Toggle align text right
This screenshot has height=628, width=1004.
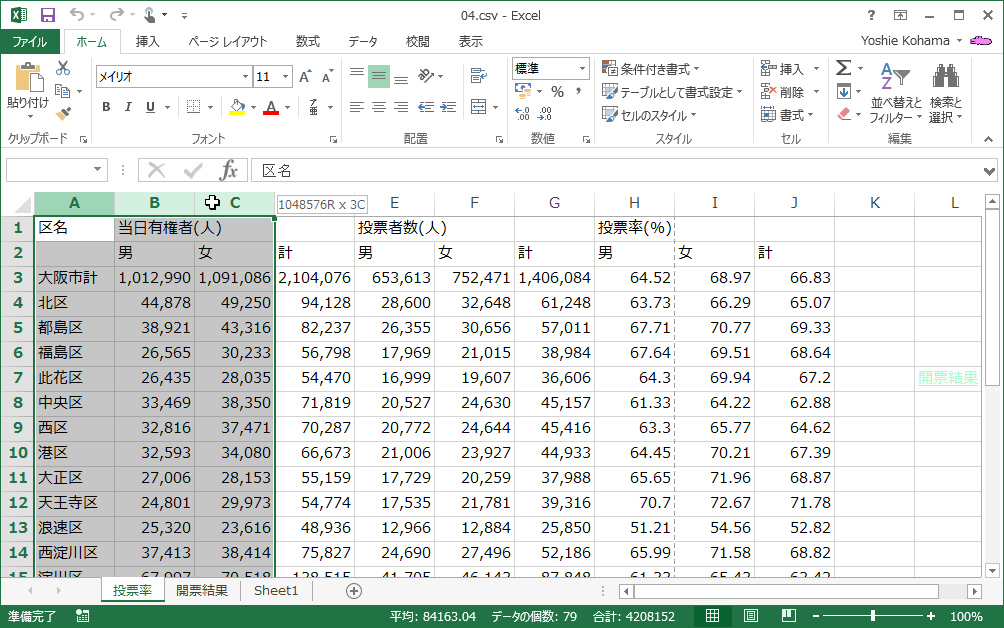[401, 107]
